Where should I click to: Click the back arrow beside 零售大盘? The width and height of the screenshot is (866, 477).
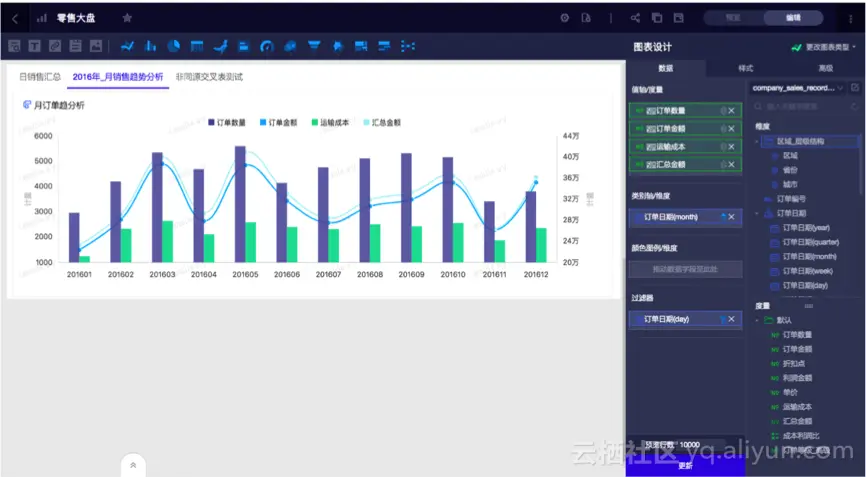[15, 19]
